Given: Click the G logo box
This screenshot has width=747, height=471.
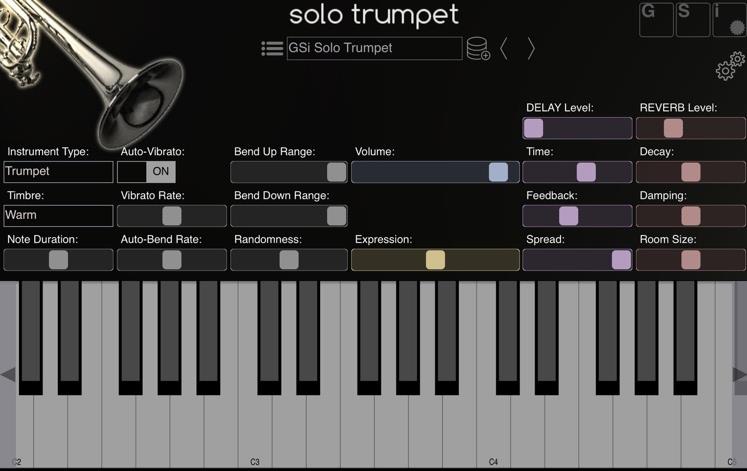Looking at the screenshot, I should [656, 19].
